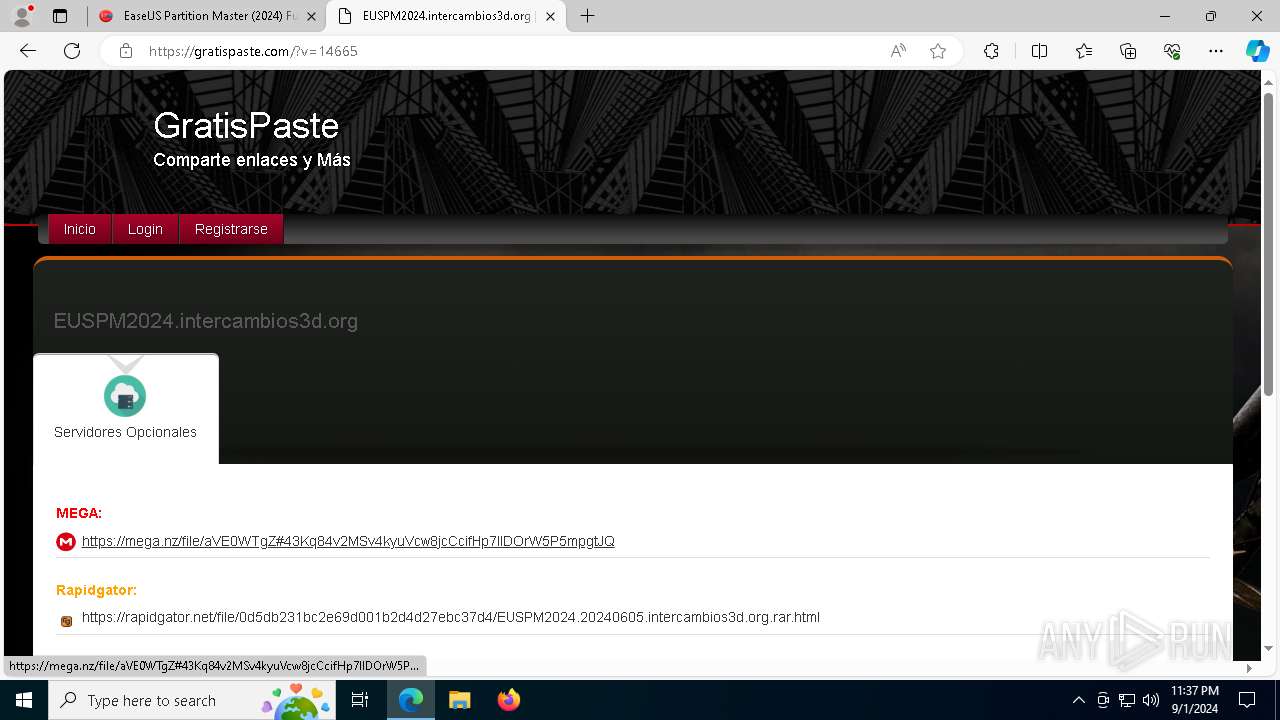This screenshot has width=1280, height=720.
Task: Close the EaseUS Partition Master tab
Action: coord(311,16)
